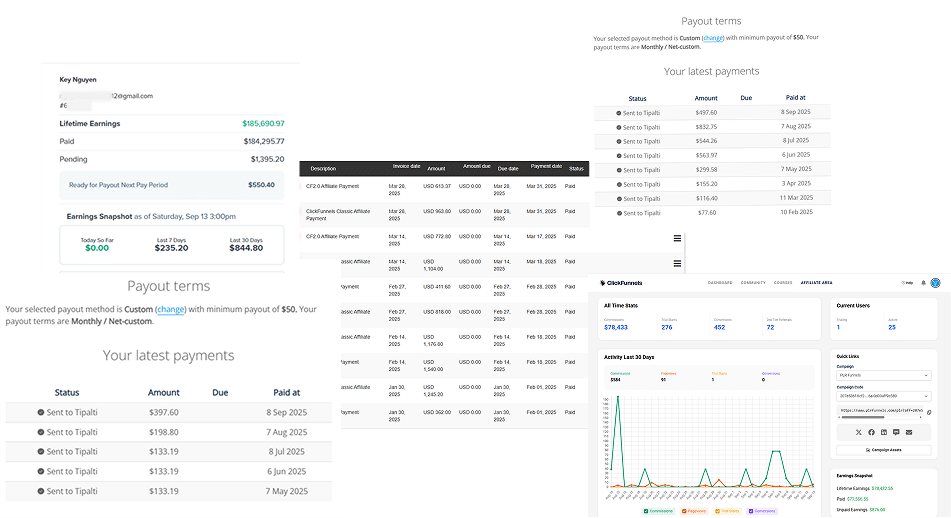Click the Paid amount $184,295.77
Viewport: 951px width, 518px height.
[x=264, y=141]
